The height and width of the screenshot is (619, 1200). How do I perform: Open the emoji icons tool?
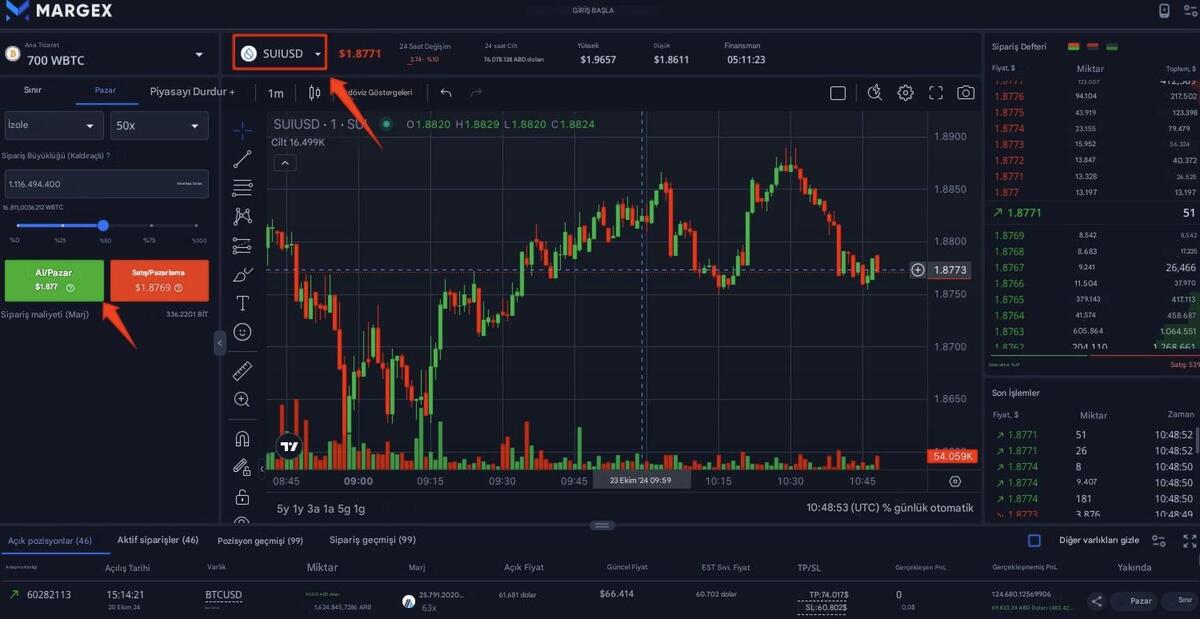point(242,331)
